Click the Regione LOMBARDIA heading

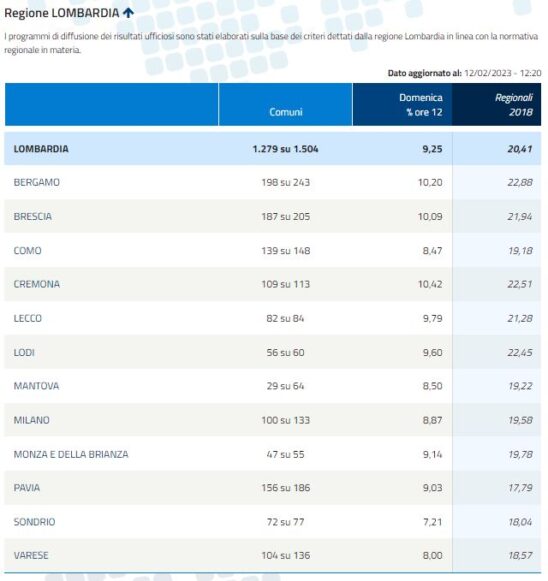[62, 13]
